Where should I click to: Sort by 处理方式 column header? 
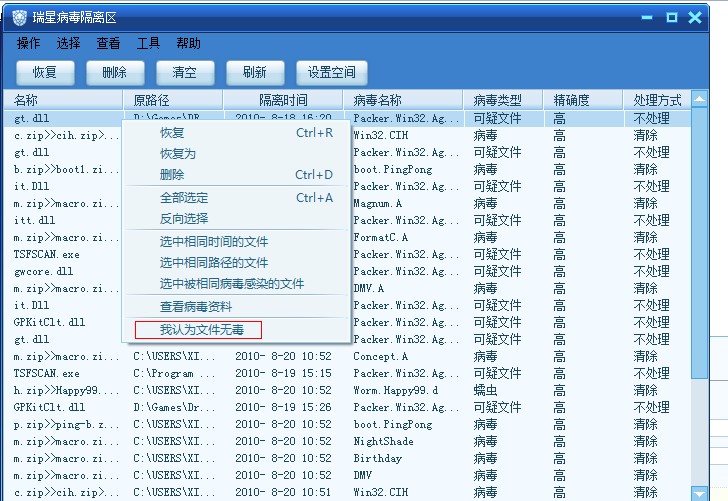(x=657, y=100)
